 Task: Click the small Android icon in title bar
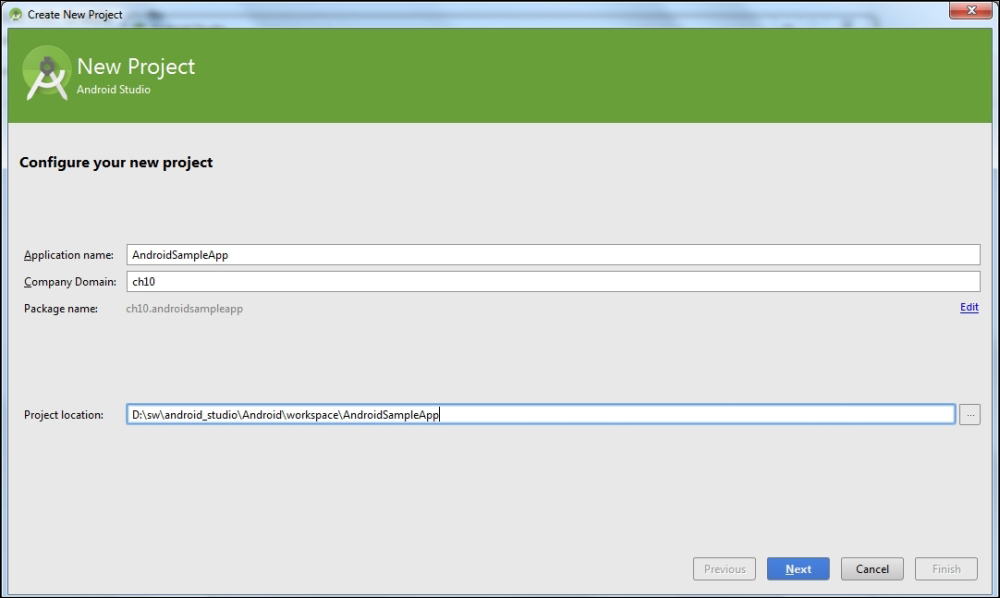(15, 14)
